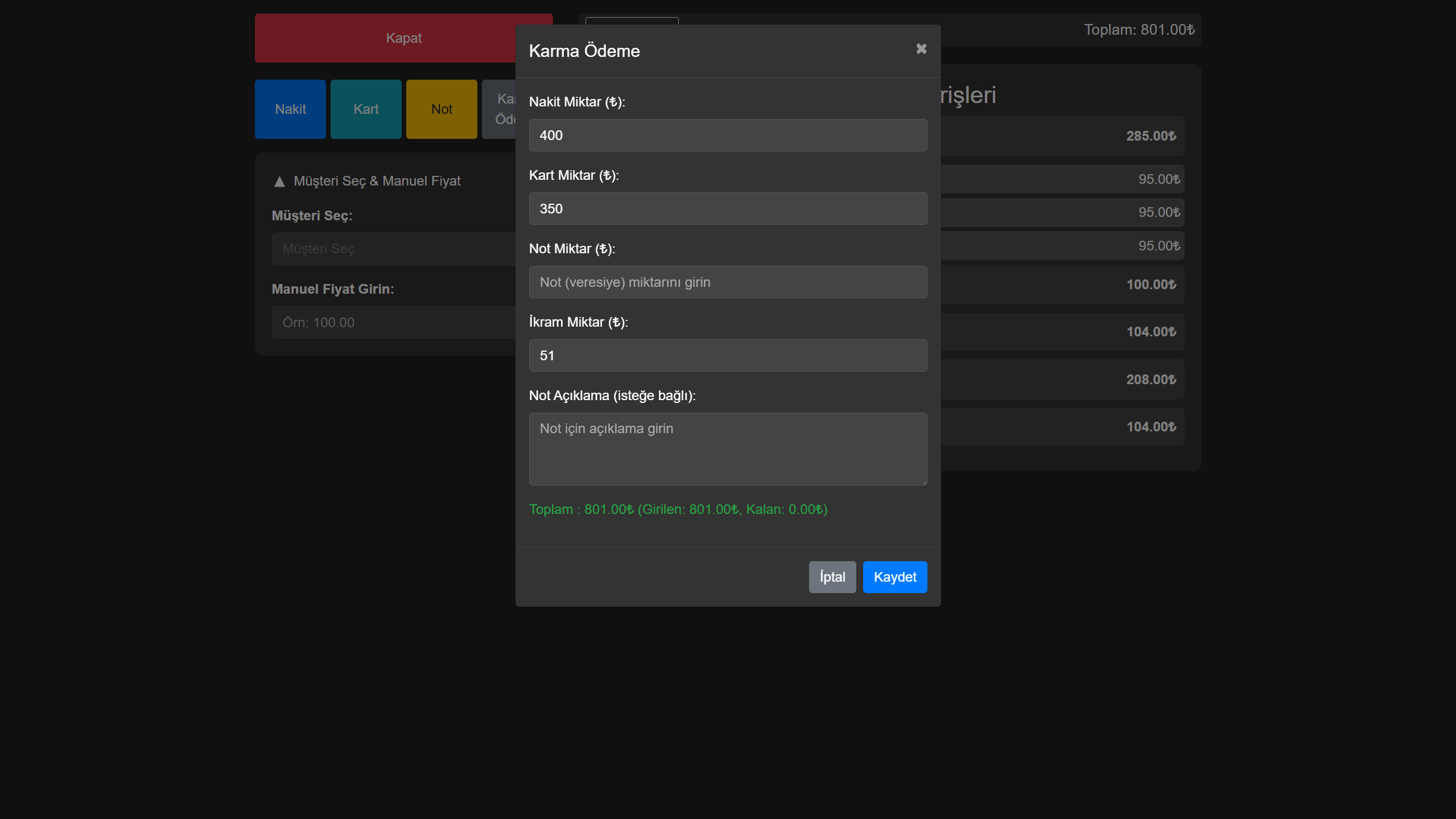Click the Kaydet button
The image size is (1456, 819).
coord(894,577)
